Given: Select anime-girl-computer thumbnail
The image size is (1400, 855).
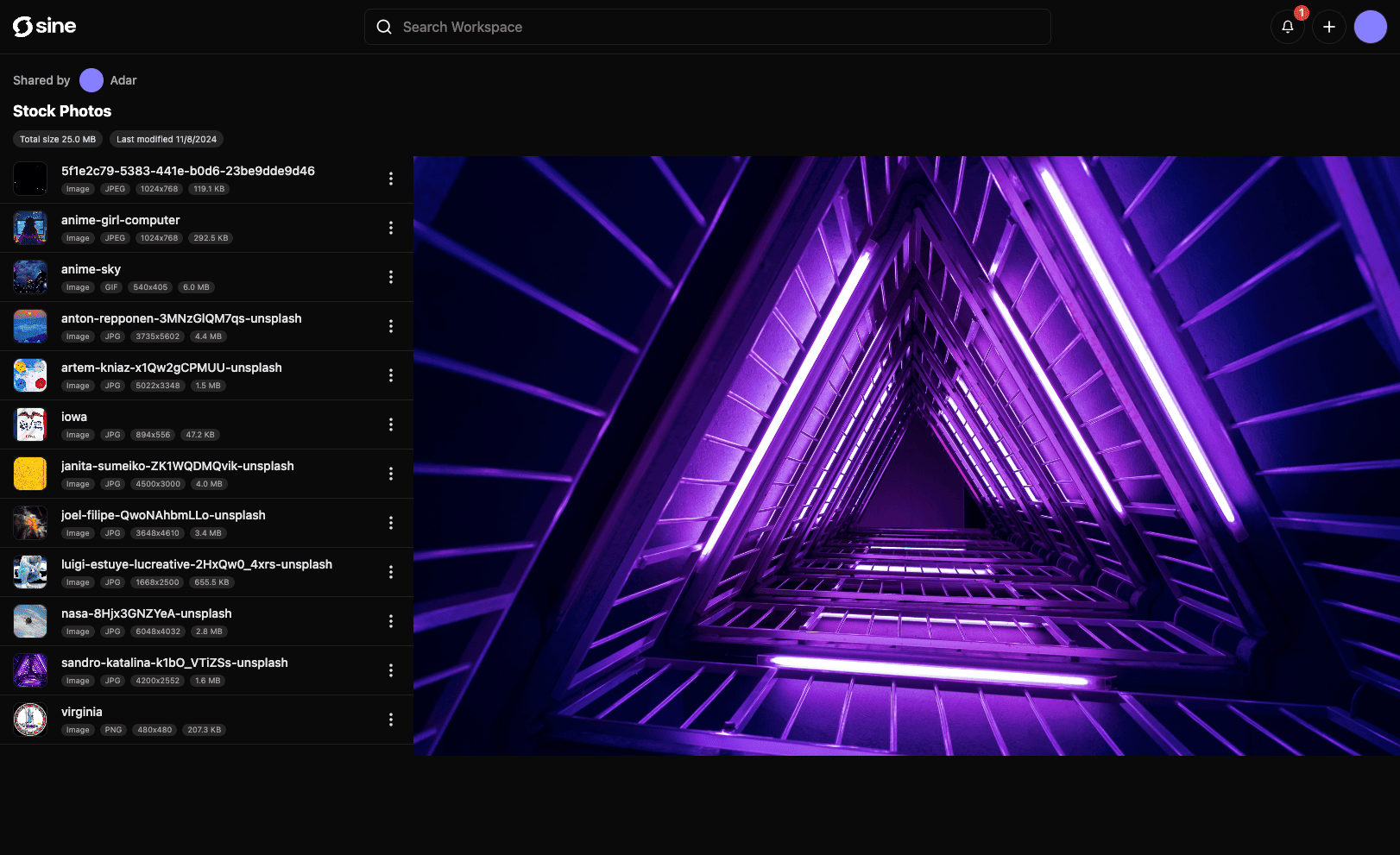Looking at the screenshot, I should (30, 228).
